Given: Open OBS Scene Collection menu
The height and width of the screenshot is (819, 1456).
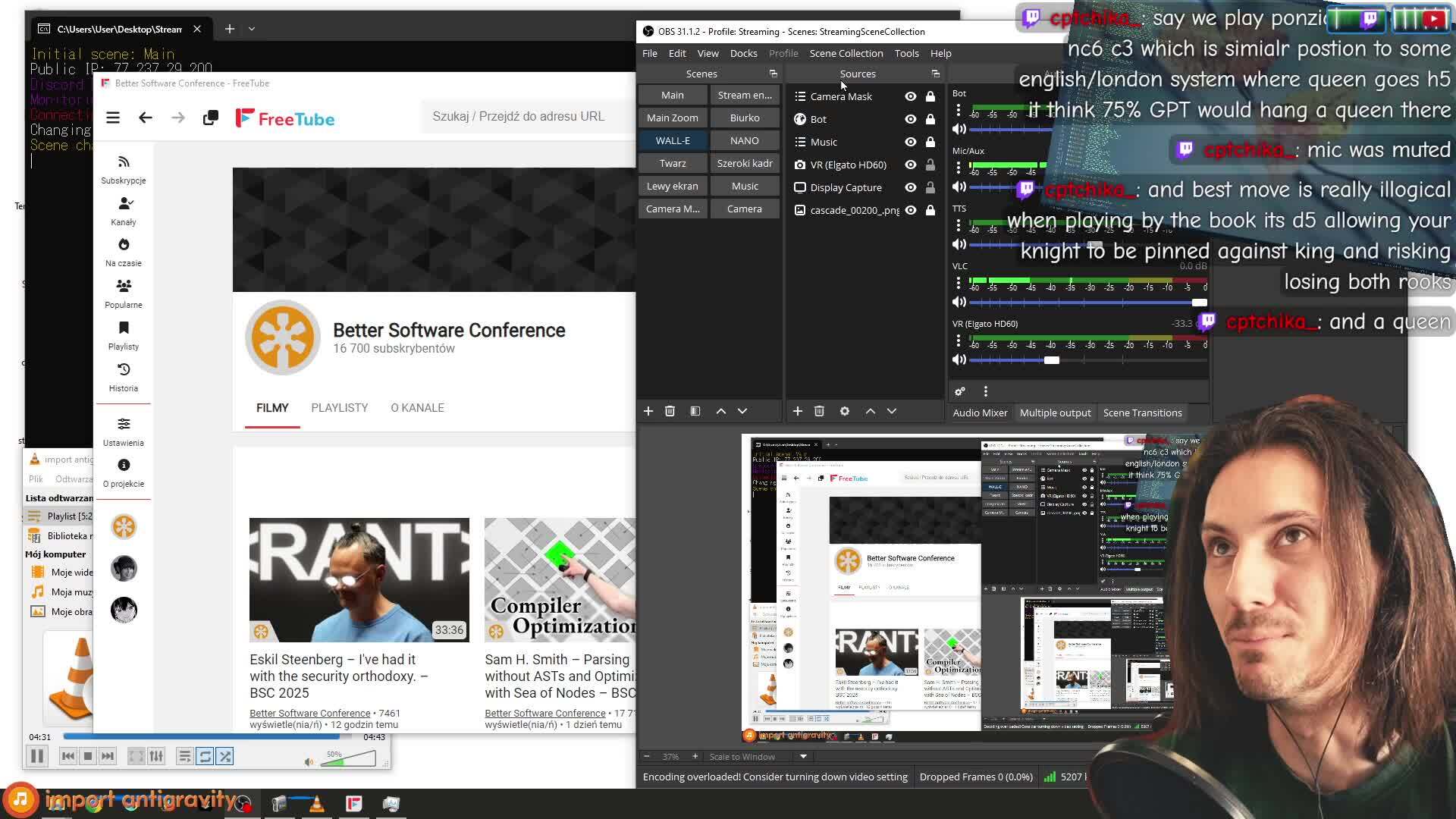Looking at the screenshot, I should 846,53.
